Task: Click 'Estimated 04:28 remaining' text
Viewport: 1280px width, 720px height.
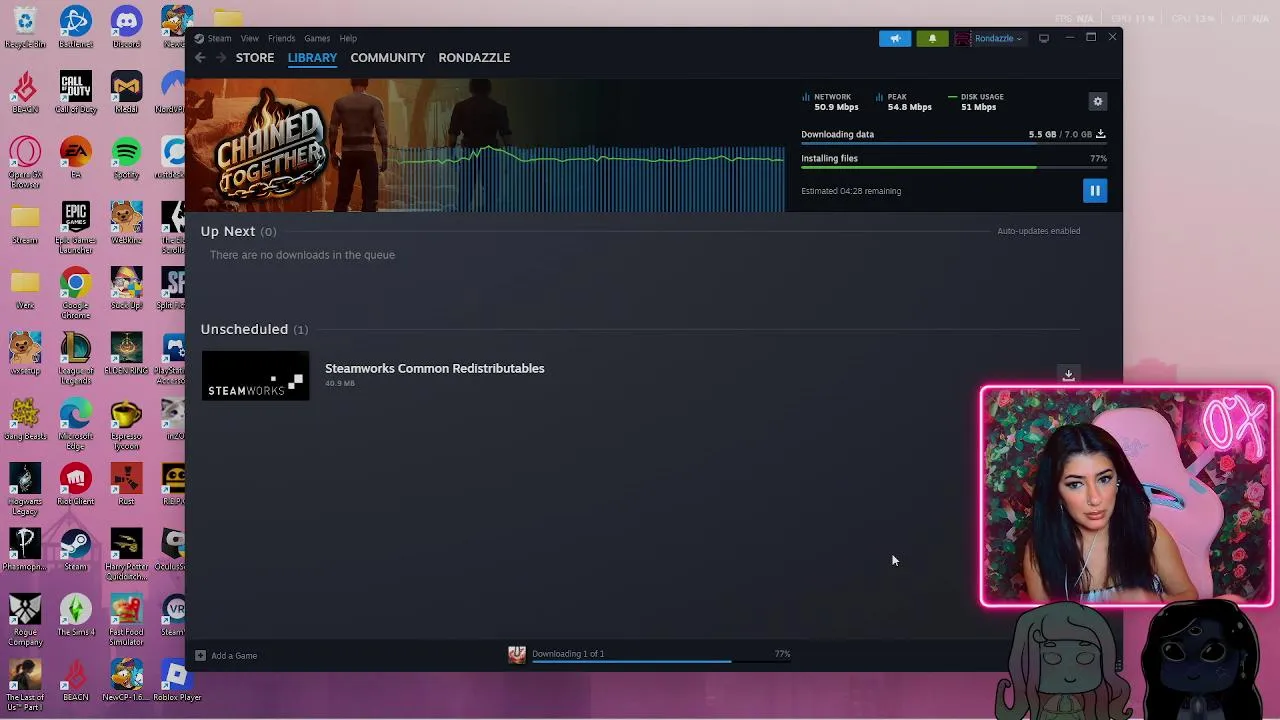Action: (x=851, y=191)
